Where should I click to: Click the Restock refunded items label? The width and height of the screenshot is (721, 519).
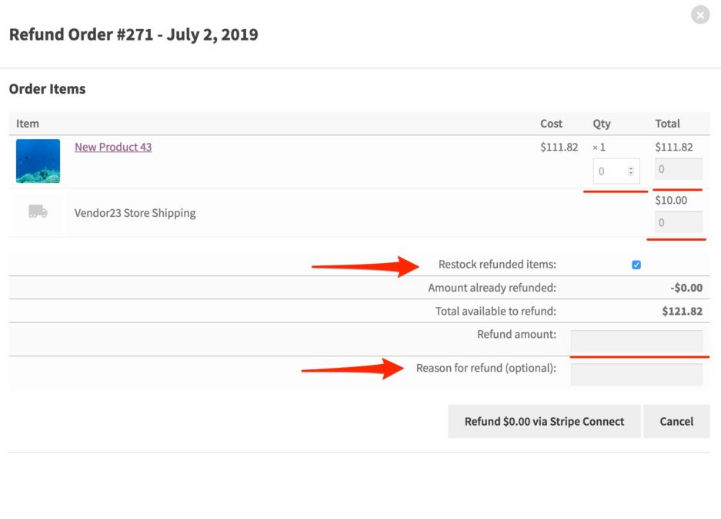coord(497,264)
